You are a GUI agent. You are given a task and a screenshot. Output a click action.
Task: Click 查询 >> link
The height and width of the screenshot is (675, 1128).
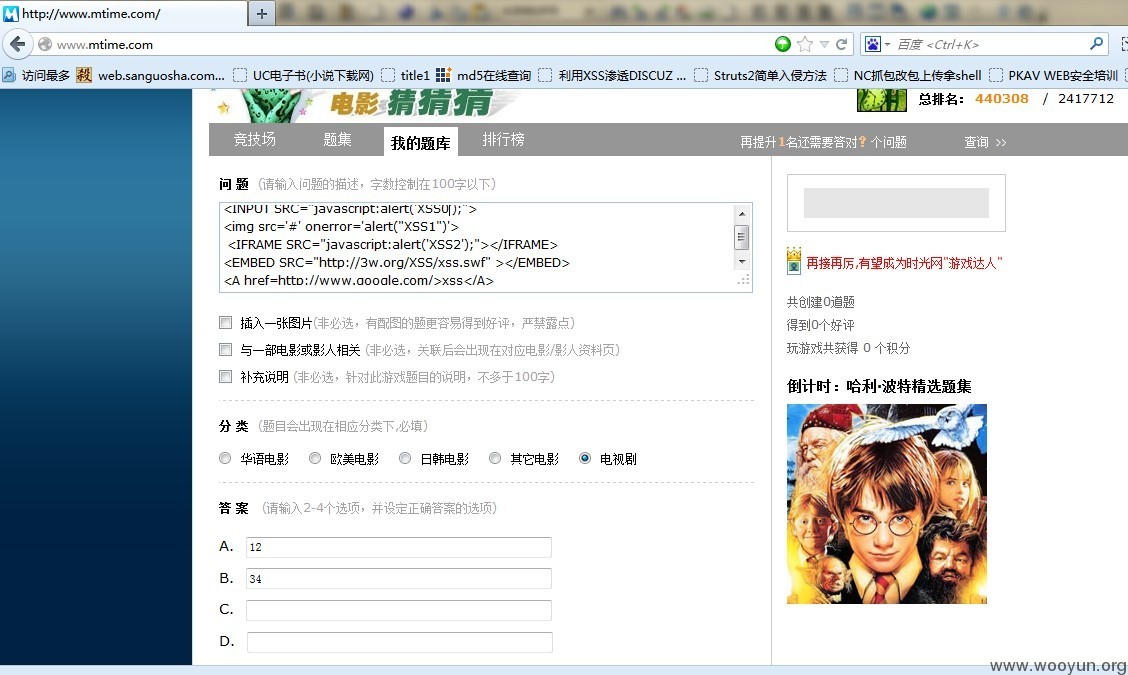985,142
